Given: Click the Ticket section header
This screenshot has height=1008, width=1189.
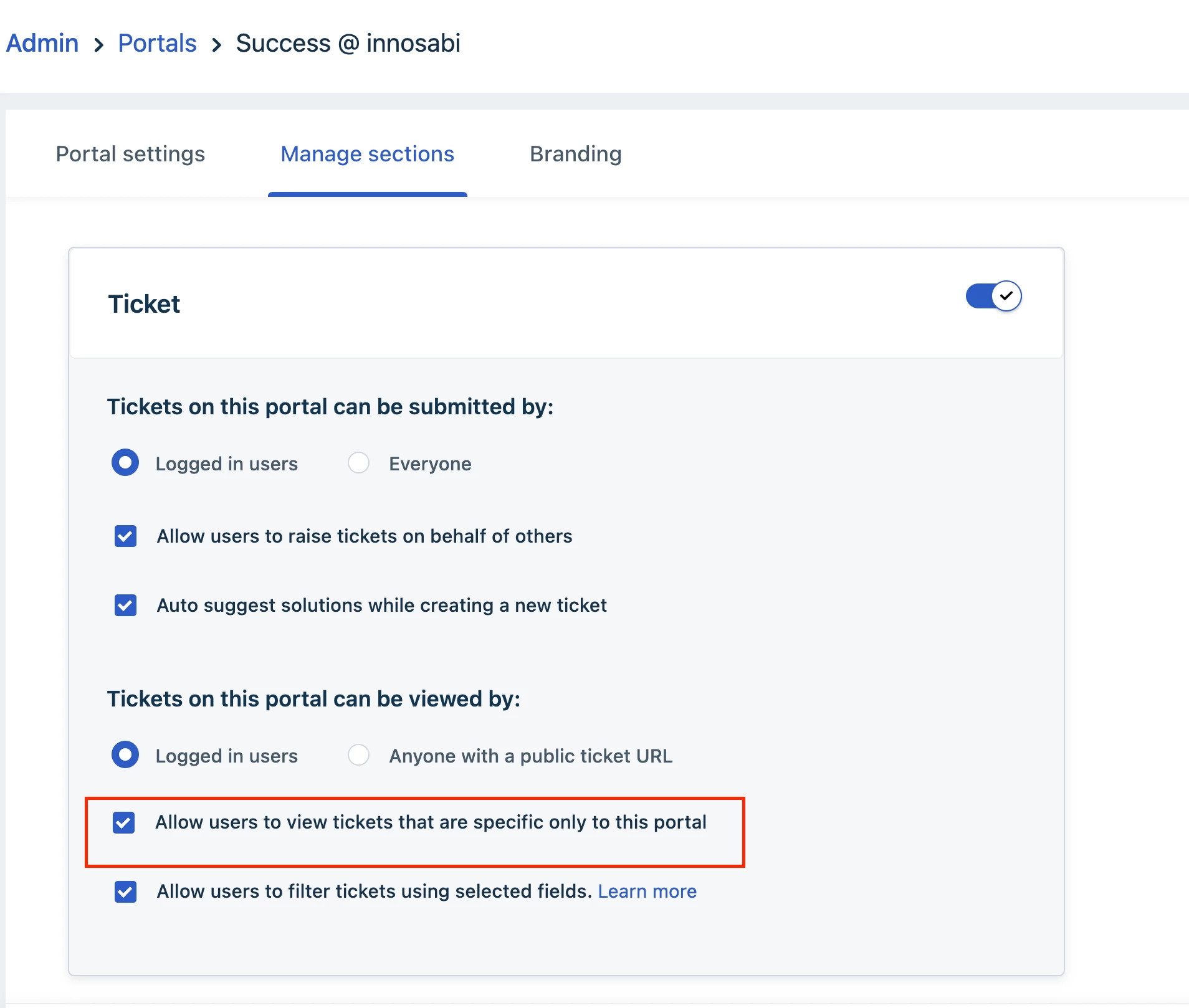Looking at the screenshot, I should (144, 304).
